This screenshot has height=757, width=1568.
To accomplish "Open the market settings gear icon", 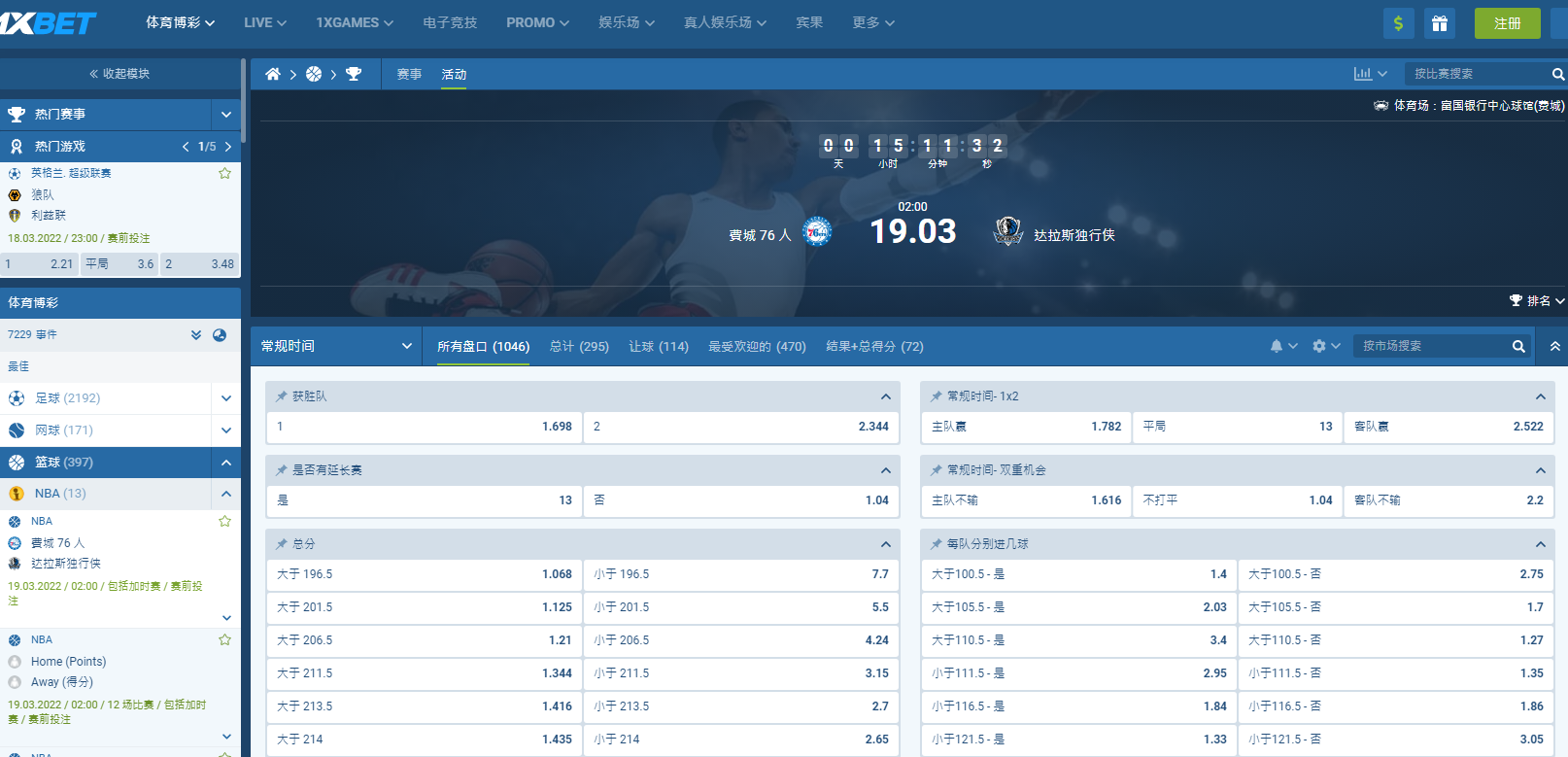I will (1319, 346).
